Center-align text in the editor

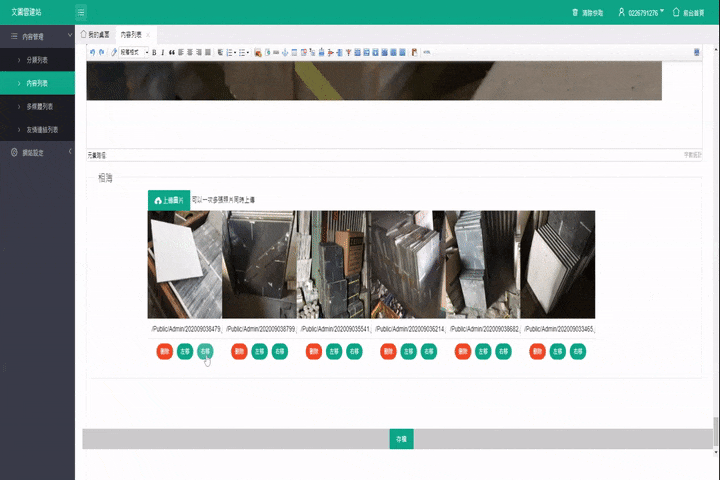click(190, 52)
